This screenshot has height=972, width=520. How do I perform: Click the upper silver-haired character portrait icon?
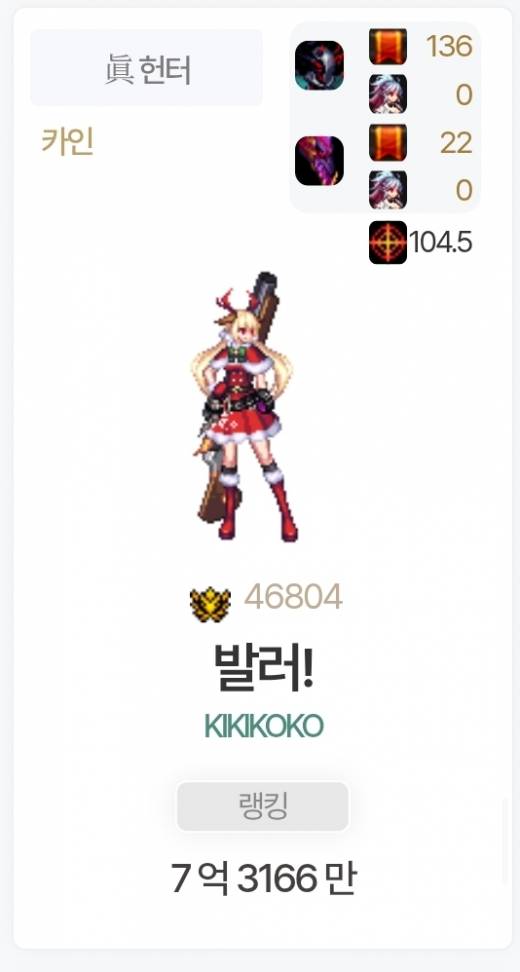point(388,94)
